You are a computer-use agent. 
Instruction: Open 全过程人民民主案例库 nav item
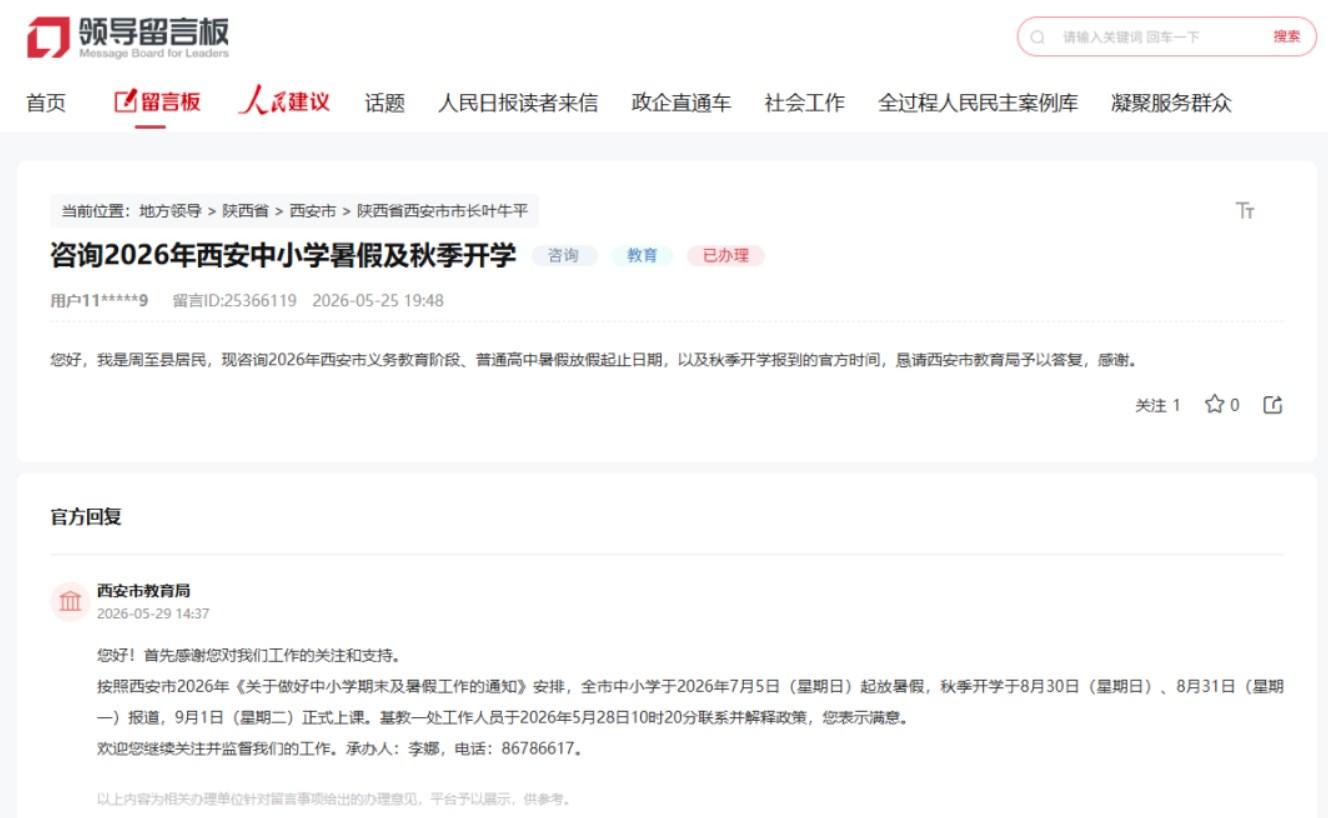[978, 103]
